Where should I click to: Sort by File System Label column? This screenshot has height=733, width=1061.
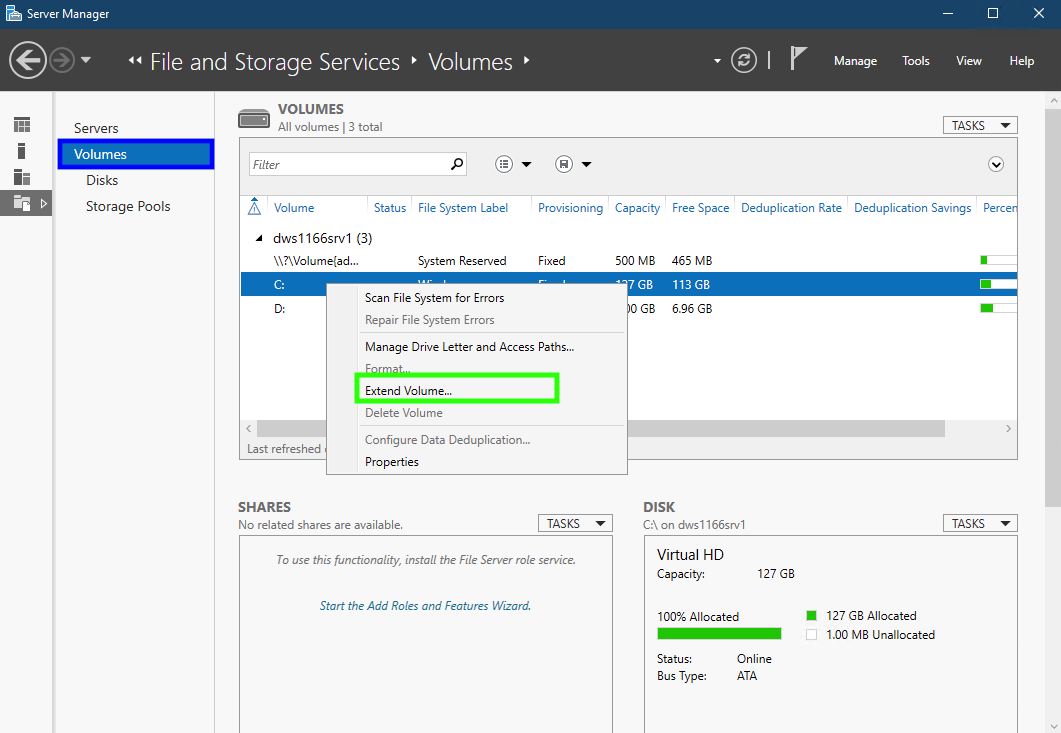pos(463,208)
